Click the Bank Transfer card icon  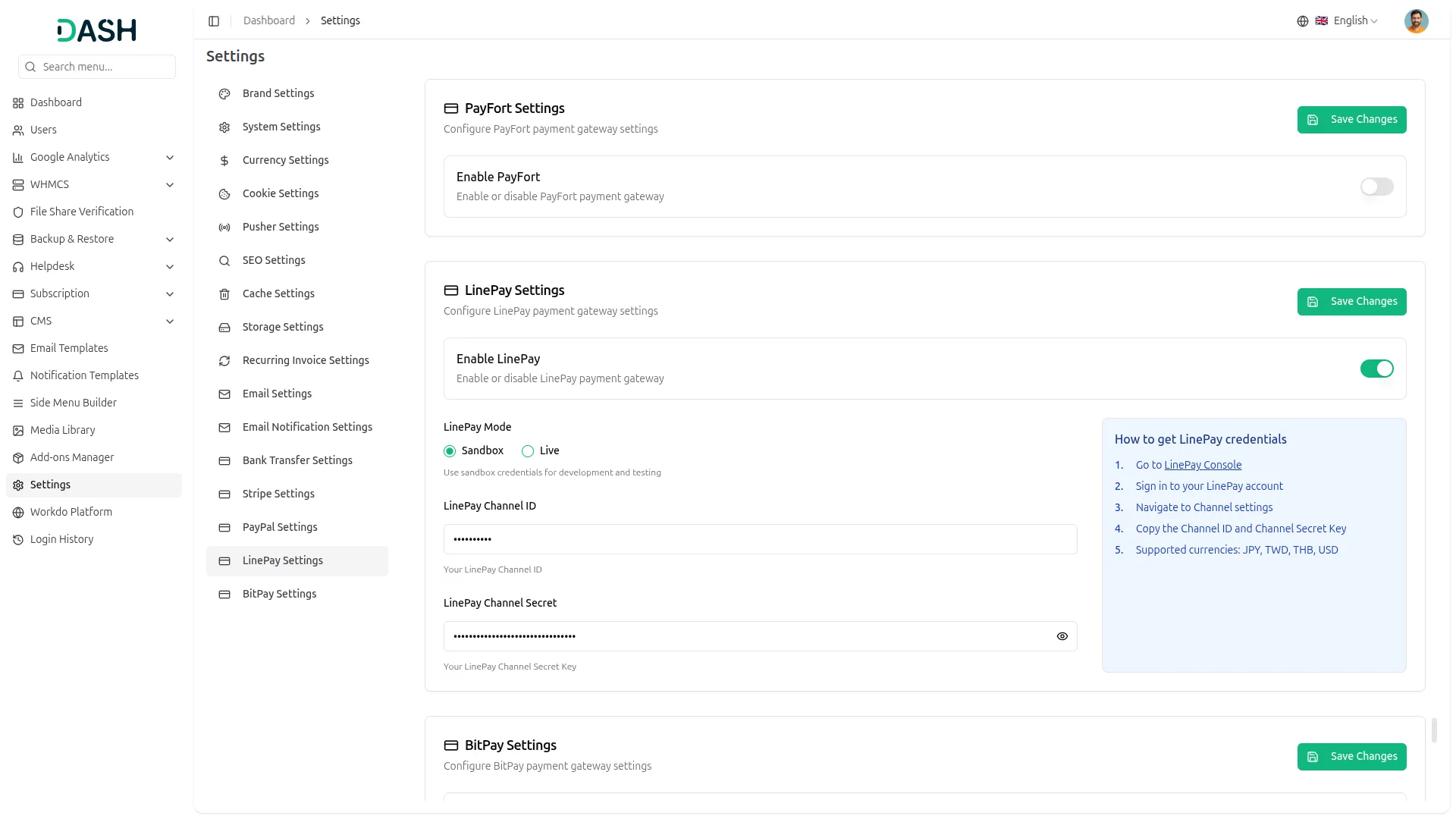pyautogui.click(x=224, y=461)
